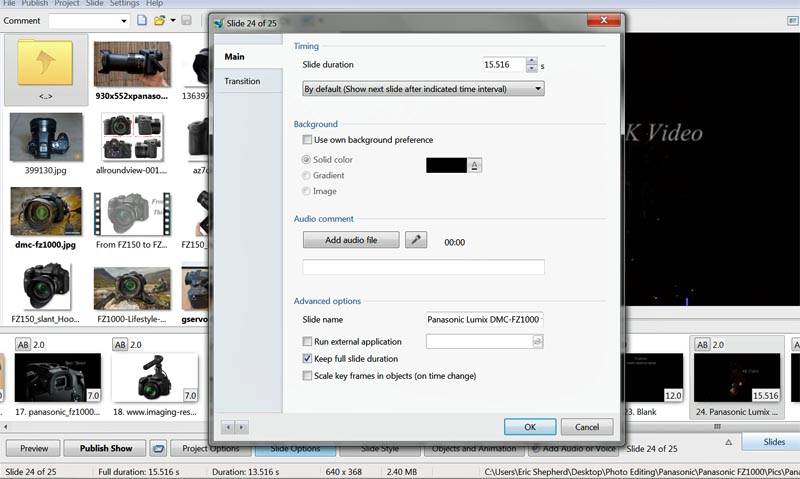Uncheck Keep full slide duration
This screenshot has height=479, width=800.
click(308, 358)
